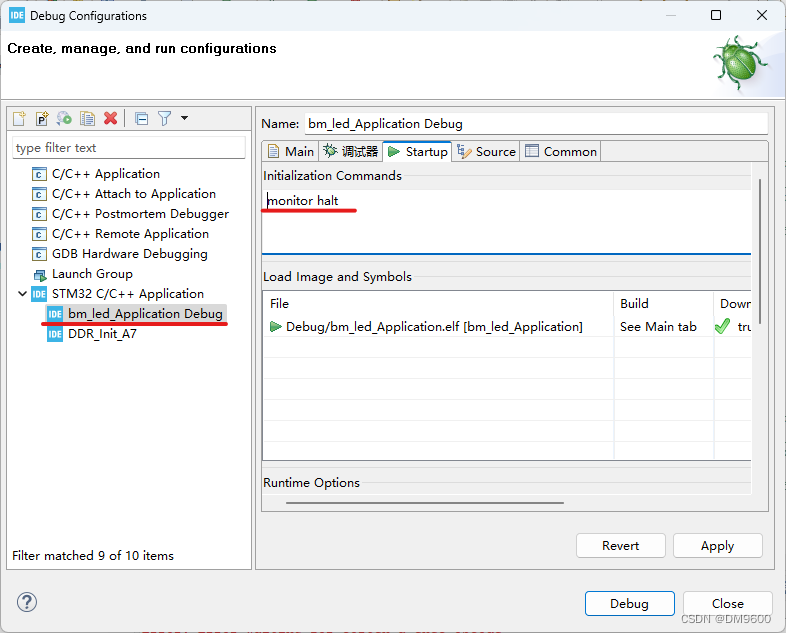Click the Launch Group icon

[39, 275]
